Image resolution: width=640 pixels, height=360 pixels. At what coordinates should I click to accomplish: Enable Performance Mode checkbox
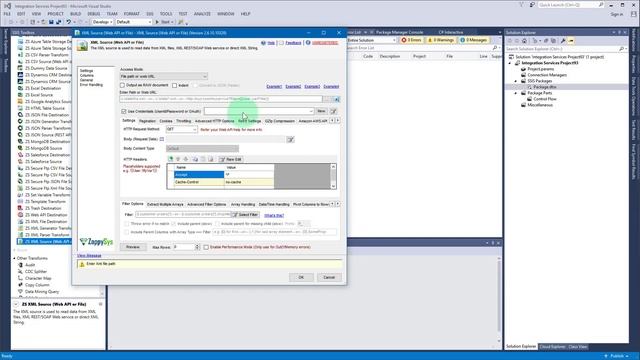coord(206,247)
